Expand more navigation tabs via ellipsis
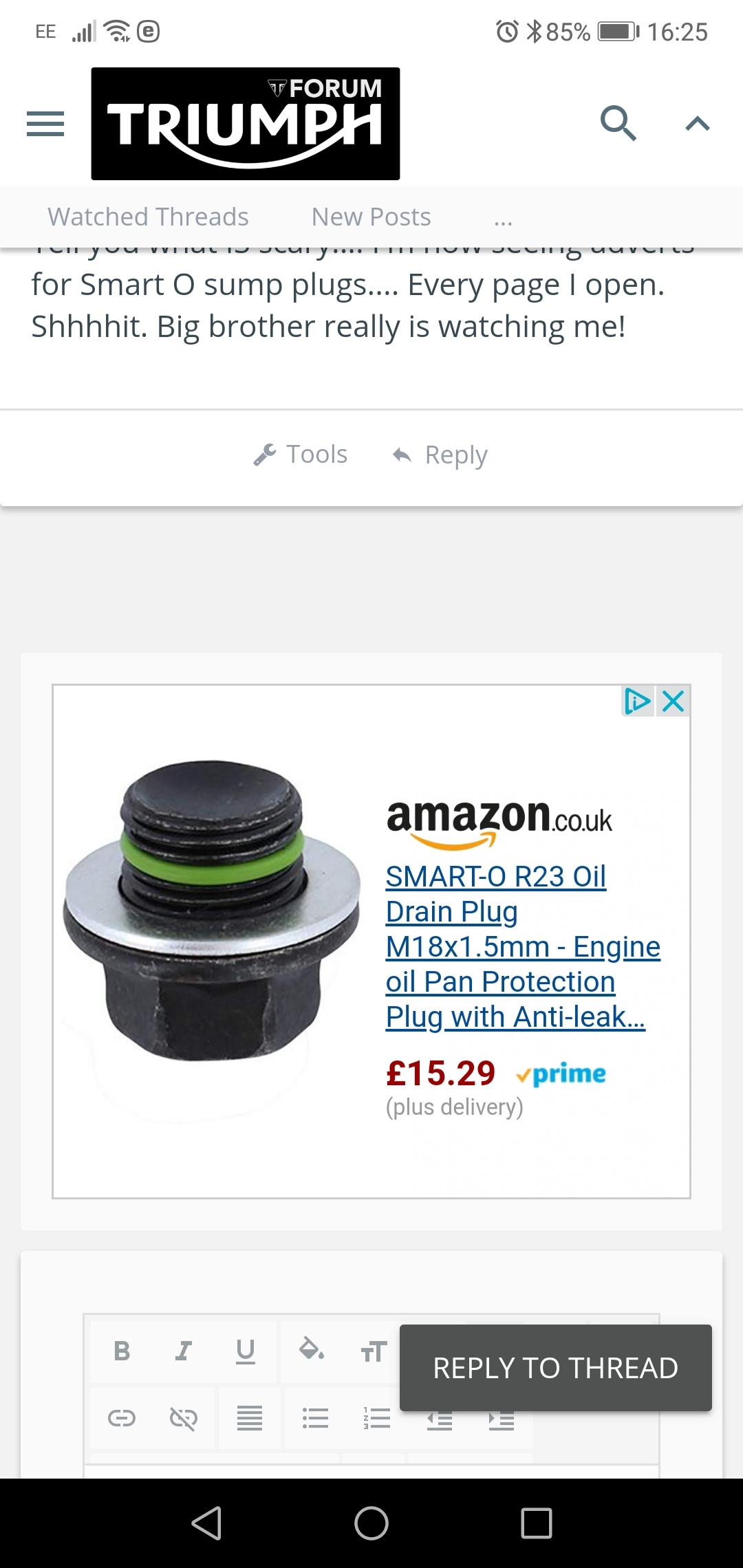The image size is (743, 1568). [503, 217]
